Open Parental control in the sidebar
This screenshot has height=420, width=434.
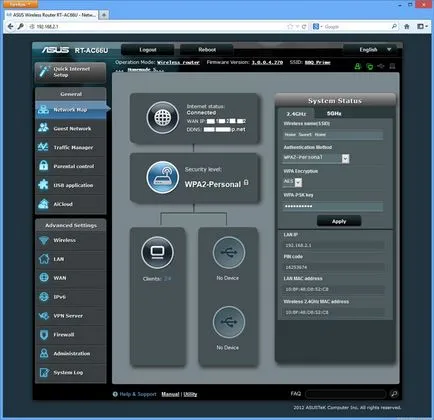click(x=71, y=166)
